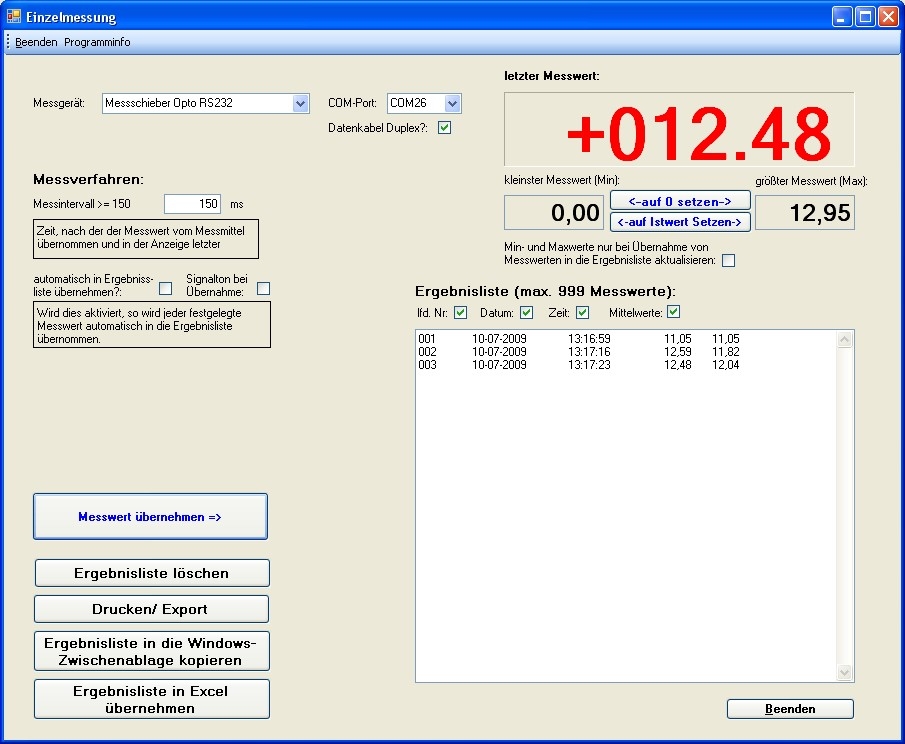905x744 pixels.
Task: Click the Beenden button at bottom right
Action: (790, 709)
